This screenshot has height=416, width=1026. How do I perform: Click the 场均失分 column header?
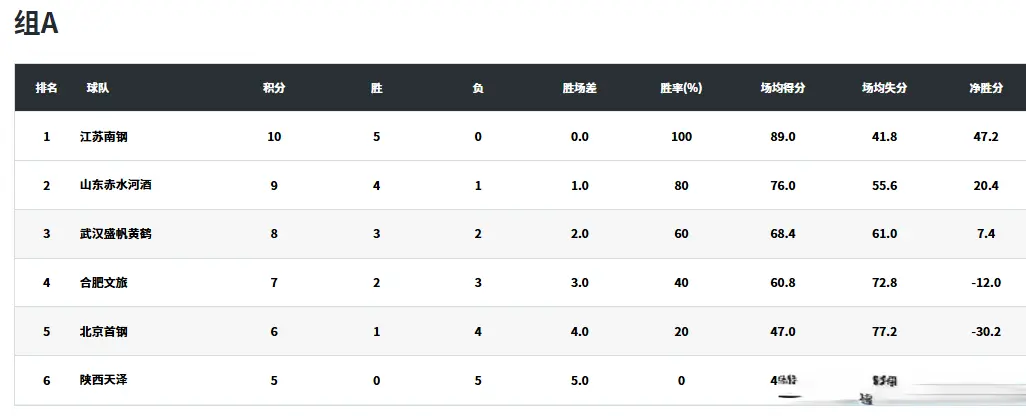click(x=884, y=88)
